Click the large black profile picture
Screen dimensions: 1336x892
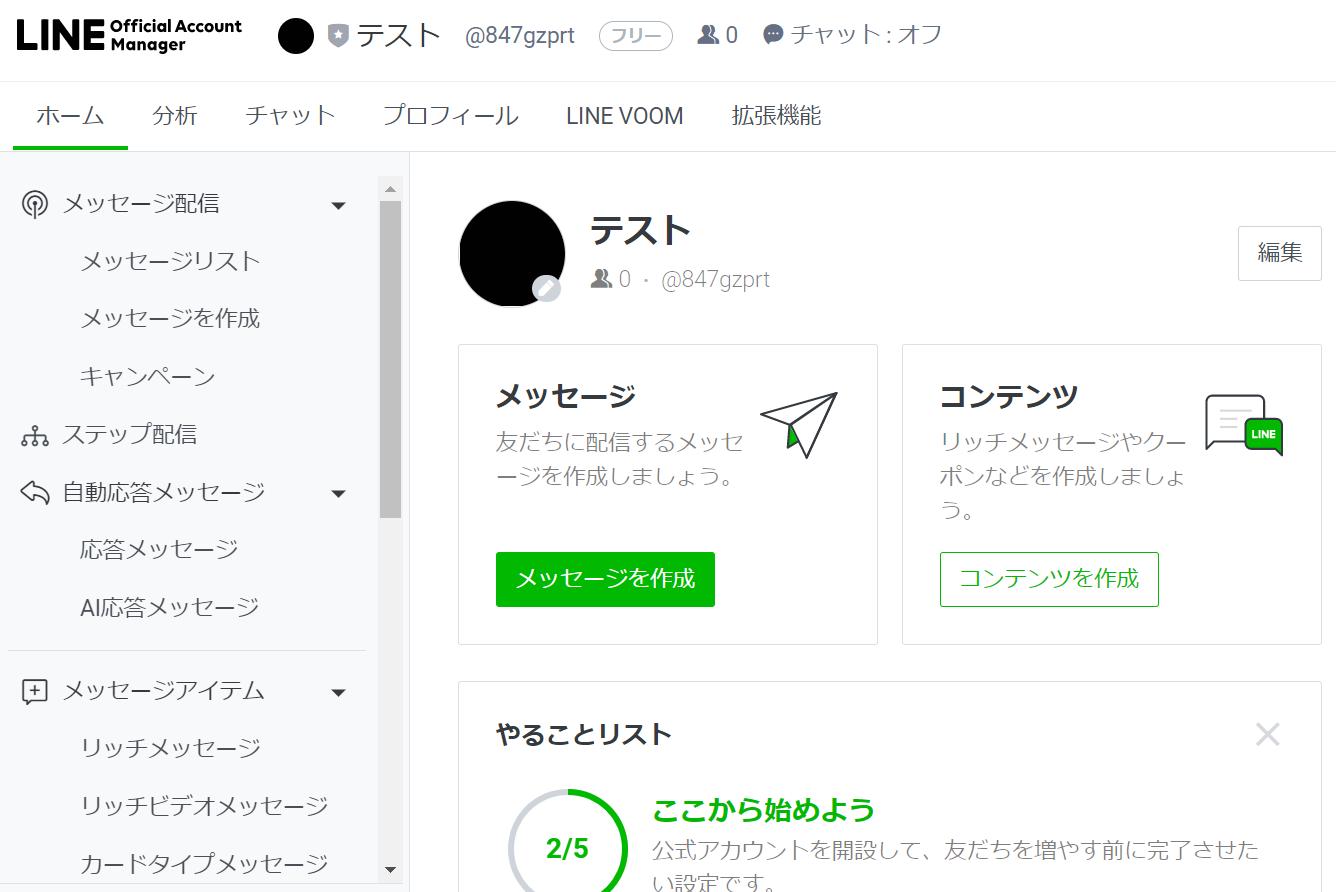click(512, 253)
